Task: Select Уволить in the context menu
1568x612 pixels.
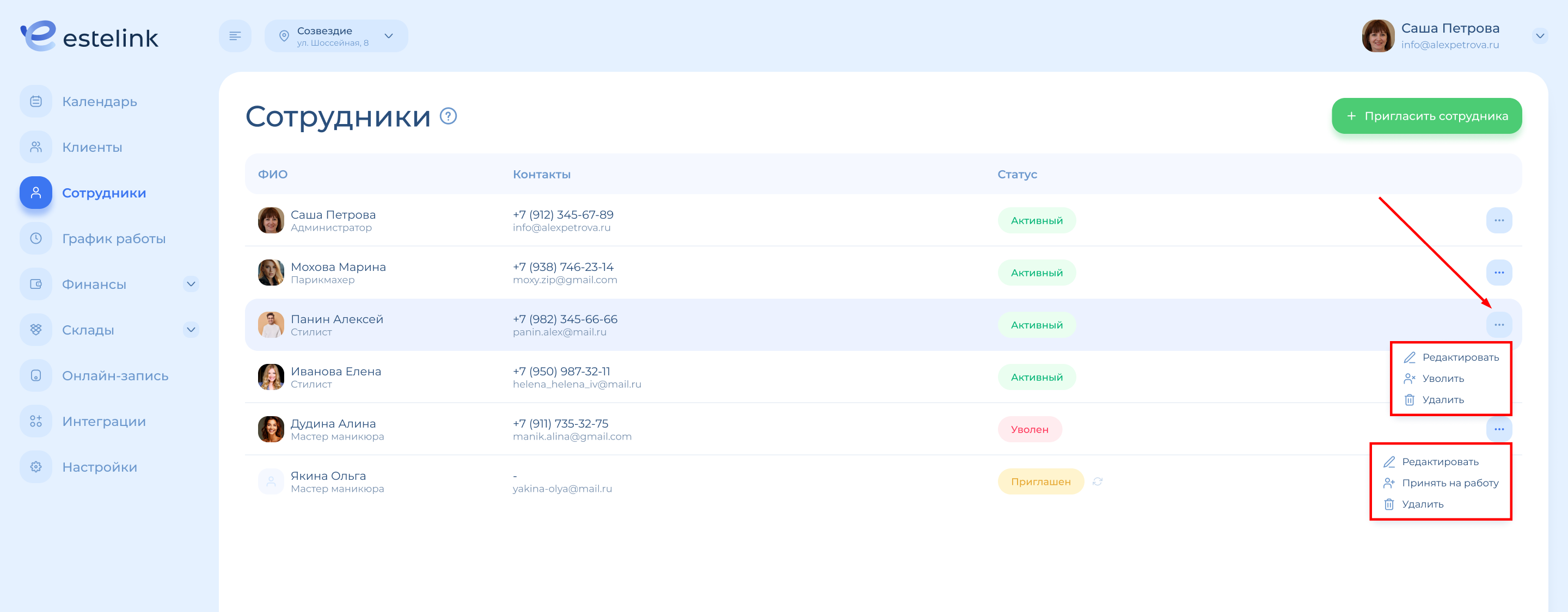Action: click(x=1434, y=379)
